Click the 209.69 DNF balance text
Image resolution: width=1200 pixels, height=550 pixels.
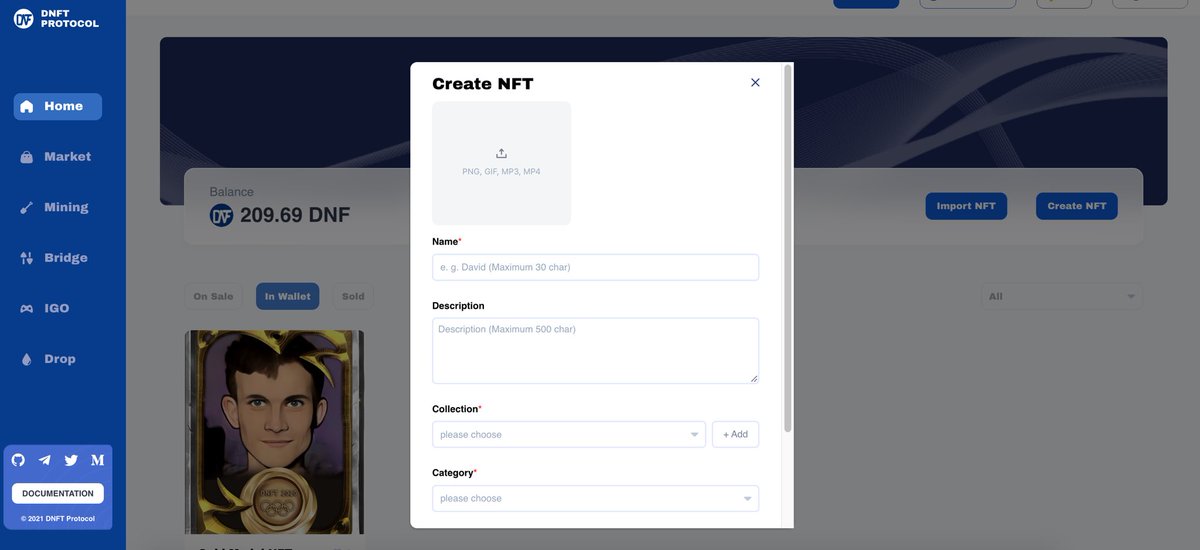coord(295,215)
